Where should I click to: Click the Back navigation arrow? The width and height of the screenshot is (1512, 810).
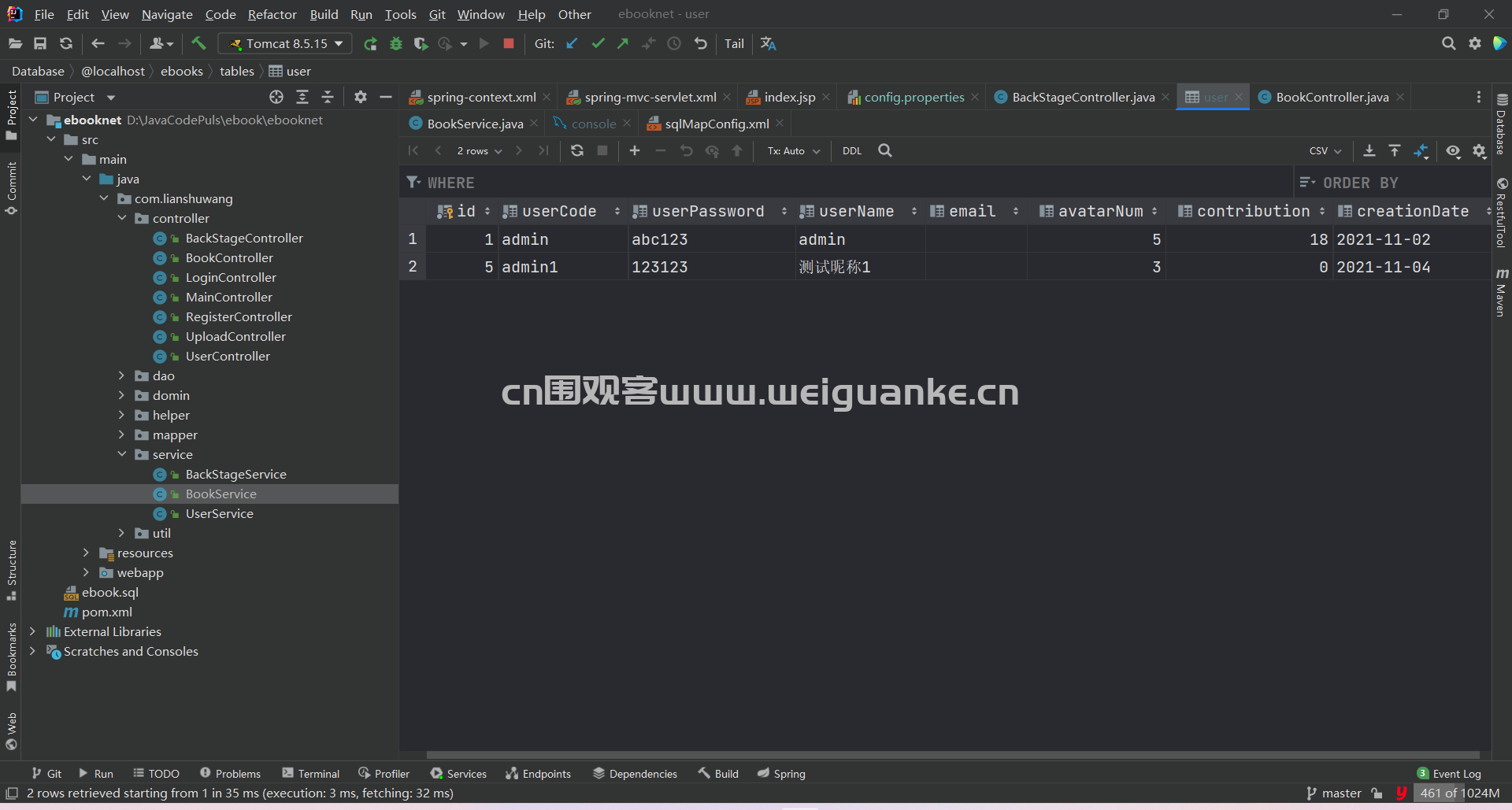(98, 43)
